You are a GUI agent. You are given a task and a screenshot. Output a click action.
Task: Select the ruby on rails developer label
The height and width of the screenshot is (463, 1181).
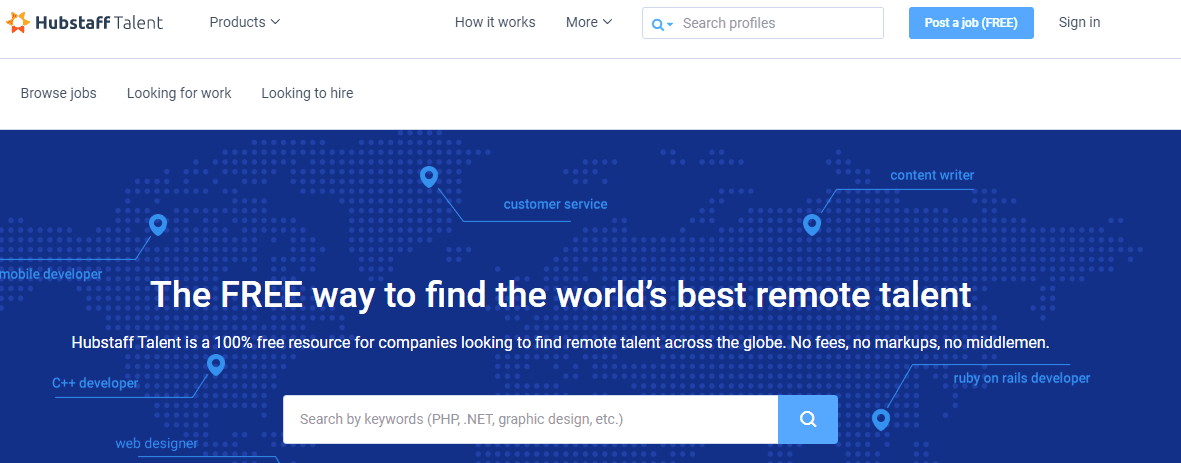(1021, 378)
